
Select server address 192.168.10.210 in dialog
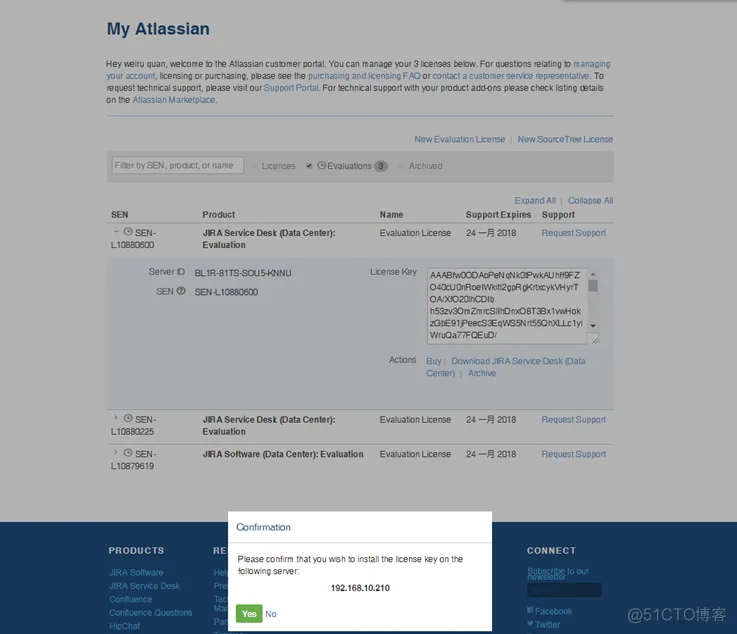pos(360,588)
